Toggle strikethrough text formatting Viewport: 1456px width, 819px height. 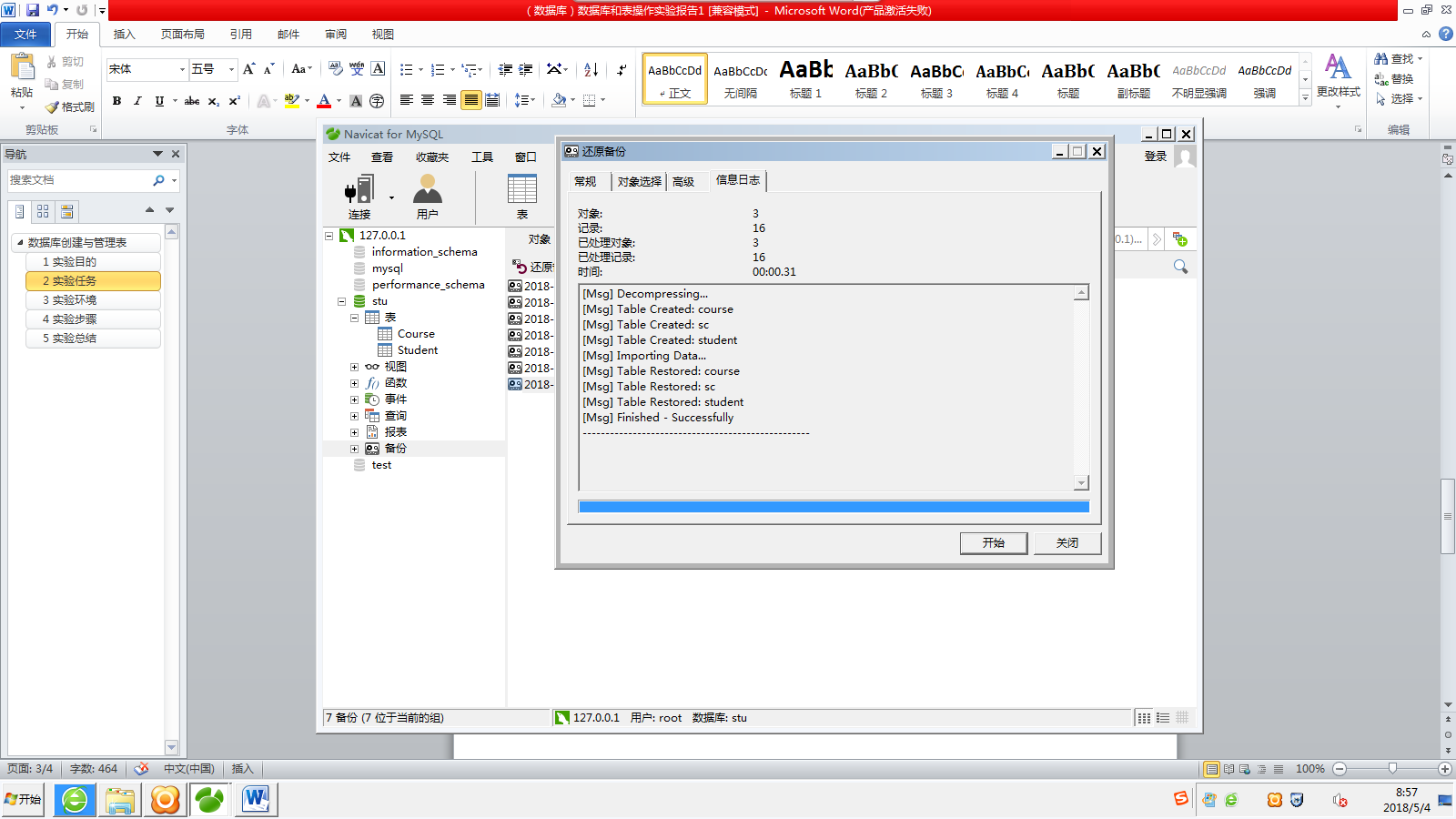(x=192, y=101)
